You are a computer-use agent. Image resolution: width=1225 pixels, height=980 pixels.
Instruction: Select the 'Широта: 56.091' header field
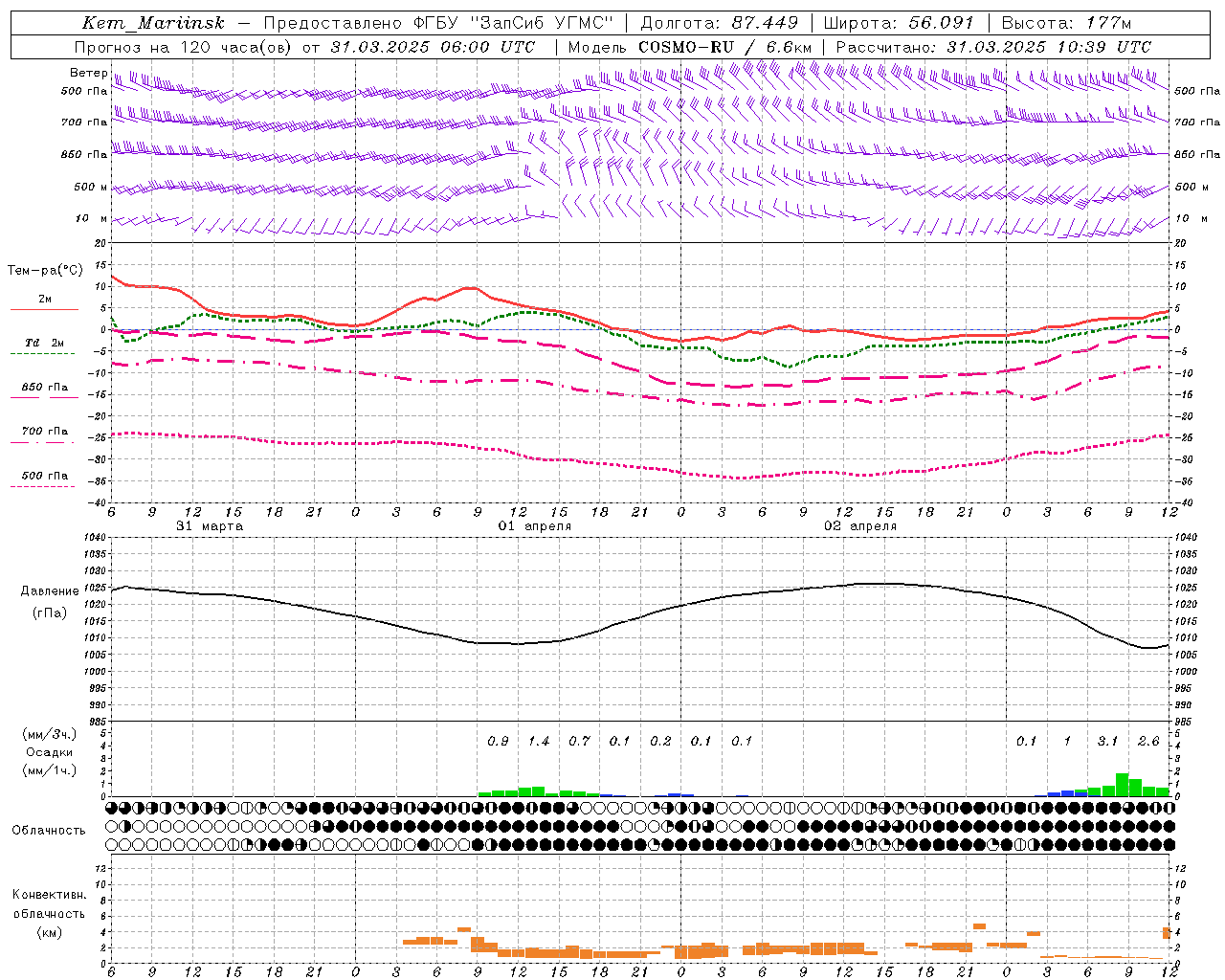(899, 23)
